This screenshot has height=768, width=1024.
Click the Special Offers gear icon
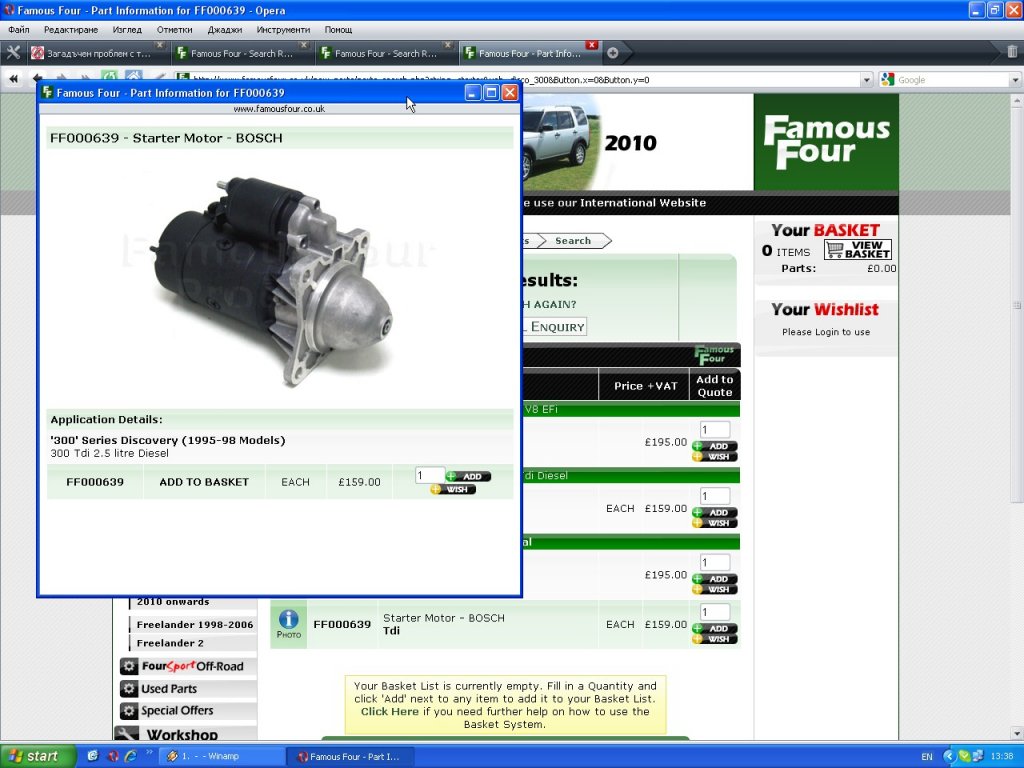pos(129,711)
